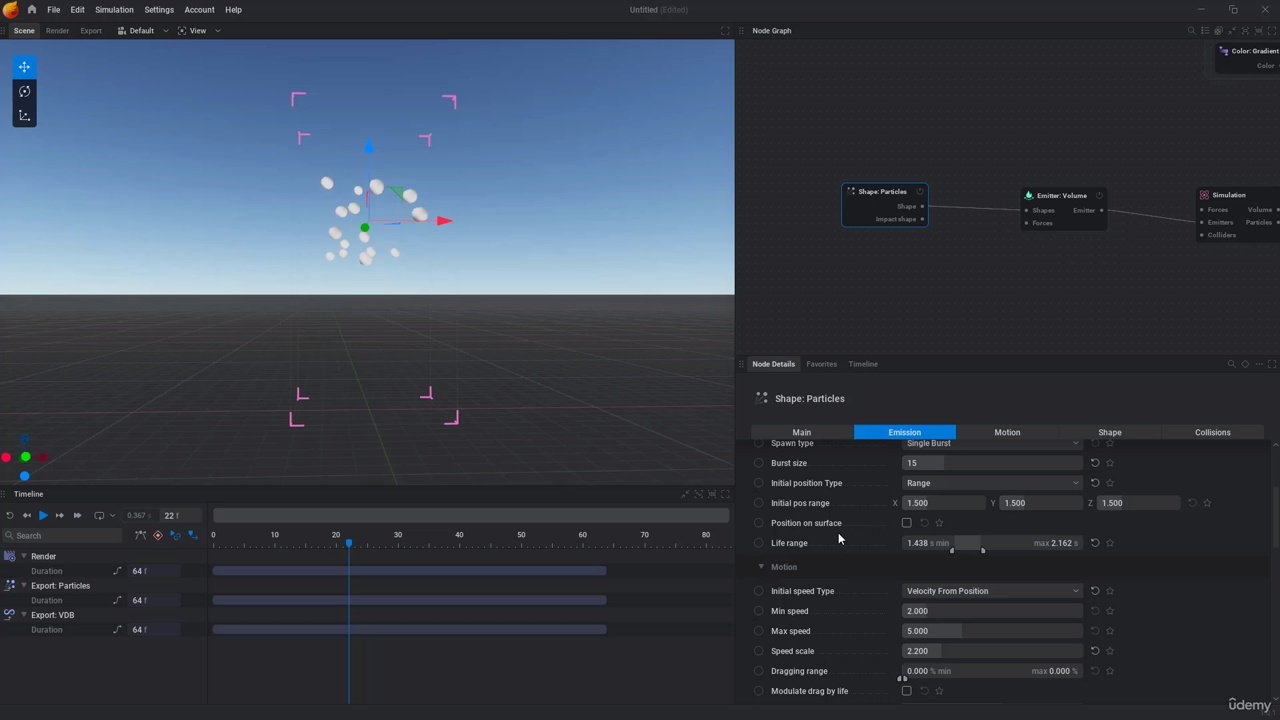1280x720 pixels.
Task: Reset Burst size to default value
Action: click(x=1095, y=463)
